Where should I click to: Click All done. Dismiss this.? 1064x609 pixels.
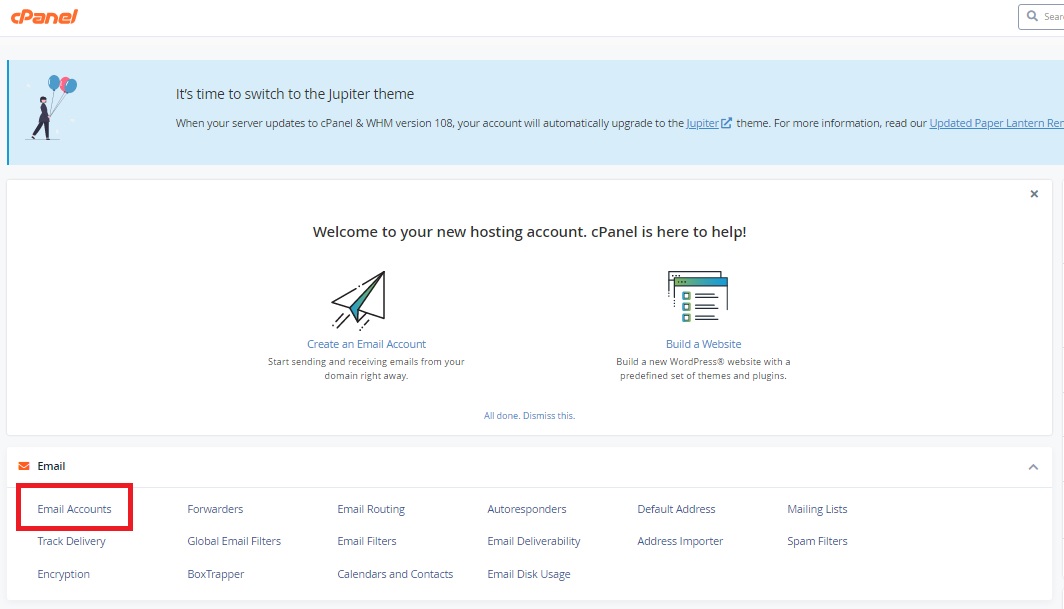tap(529, 416)
